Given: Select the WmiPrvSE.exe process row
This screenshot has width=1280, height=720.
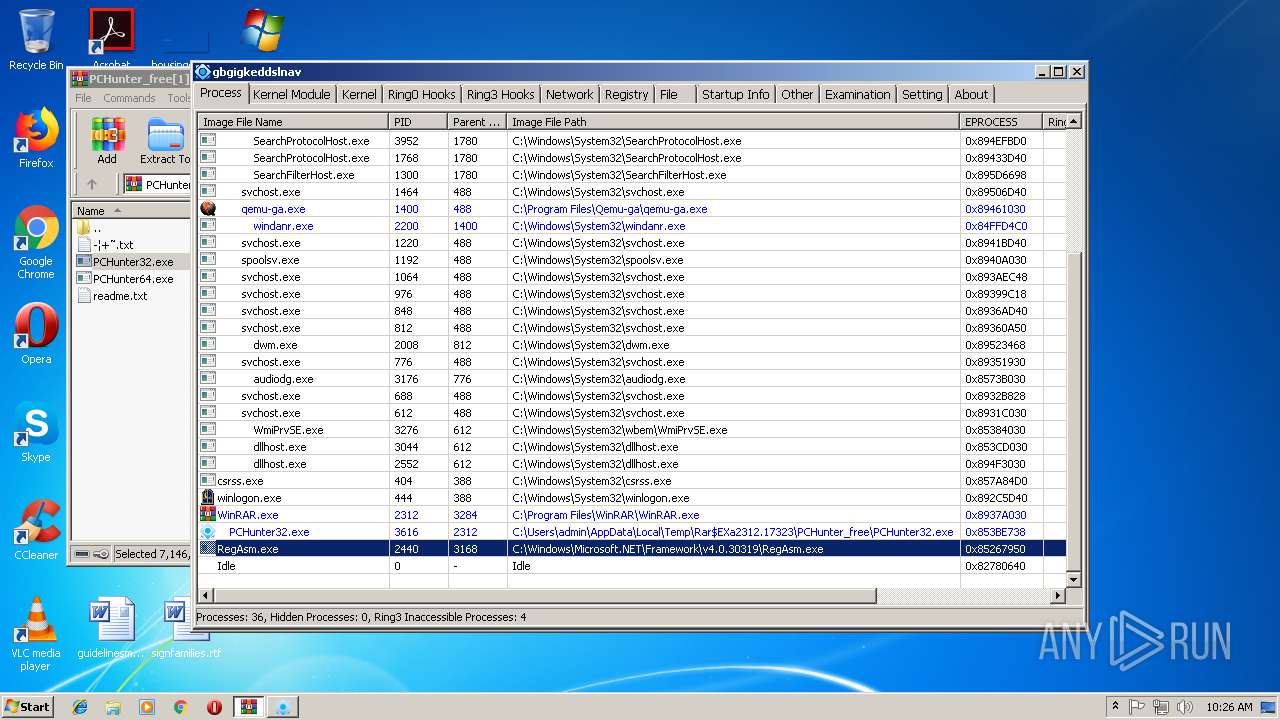Looking at the screenshot, I should pos(631,430).
